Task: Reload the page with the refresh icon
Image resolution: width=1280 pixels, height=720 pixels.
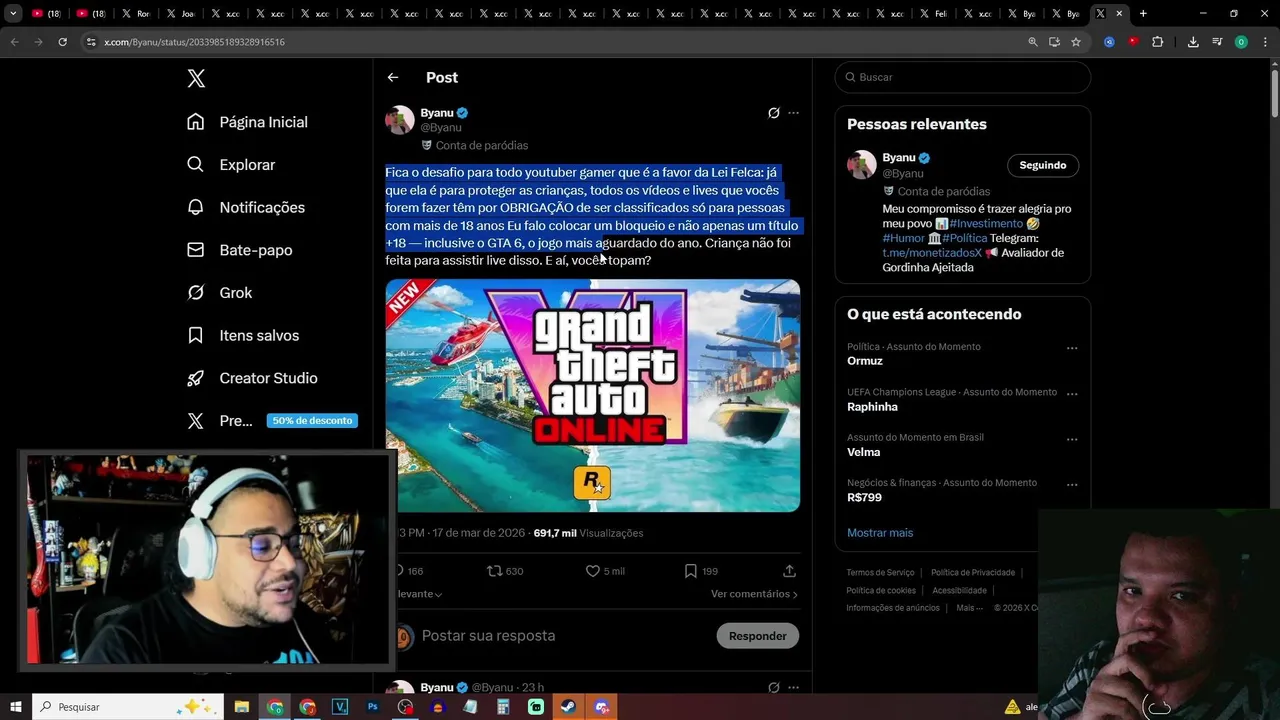Action: click(62, 42)
